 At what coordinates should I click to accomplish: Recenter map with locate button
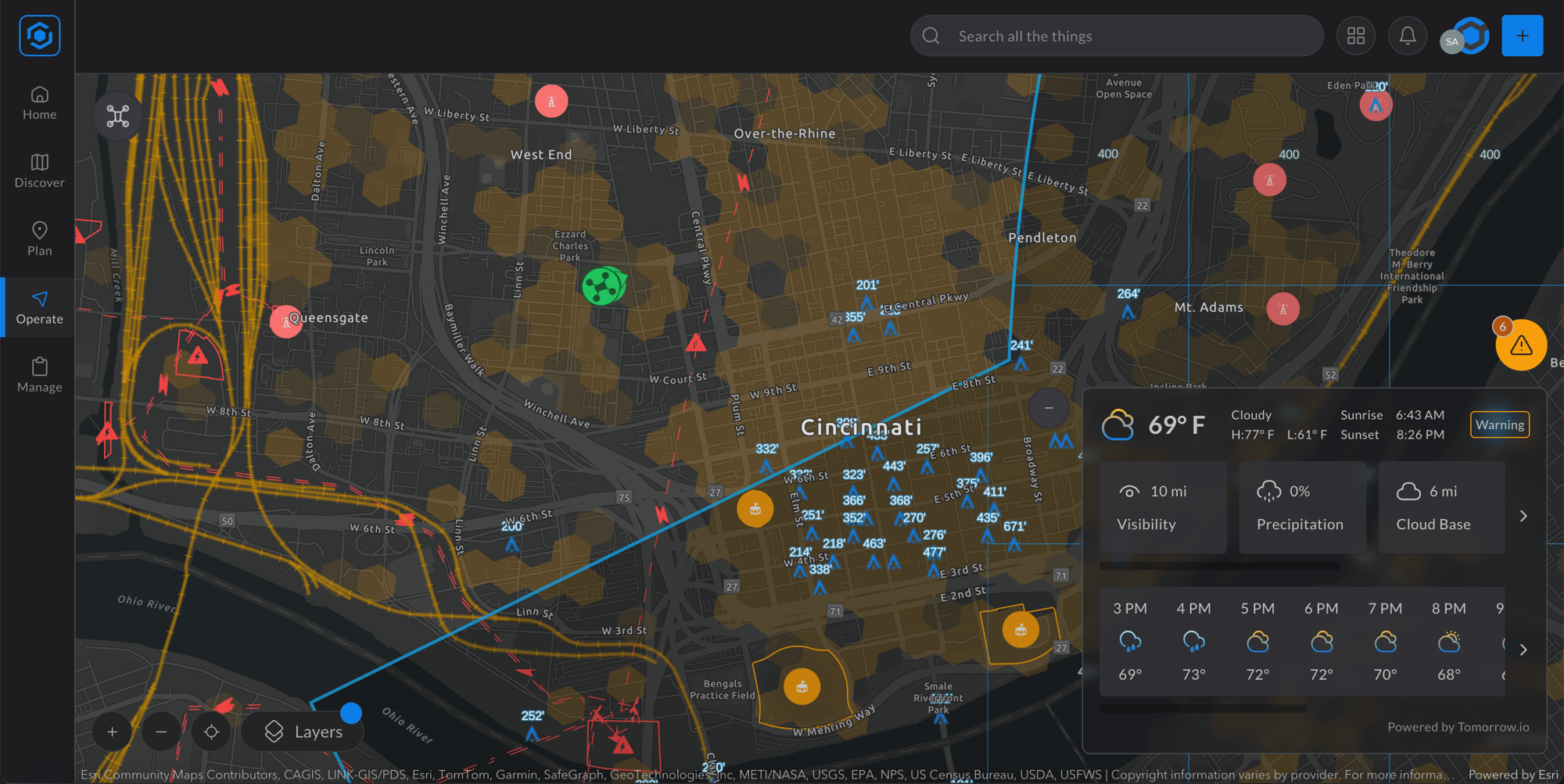click(x=211, y=732)
